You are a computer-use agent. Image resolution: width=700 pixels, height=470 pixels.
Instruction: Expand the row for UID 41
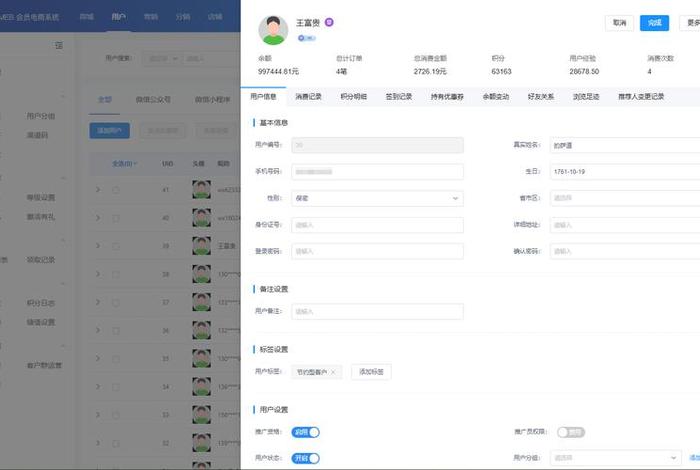coord(98,190)
